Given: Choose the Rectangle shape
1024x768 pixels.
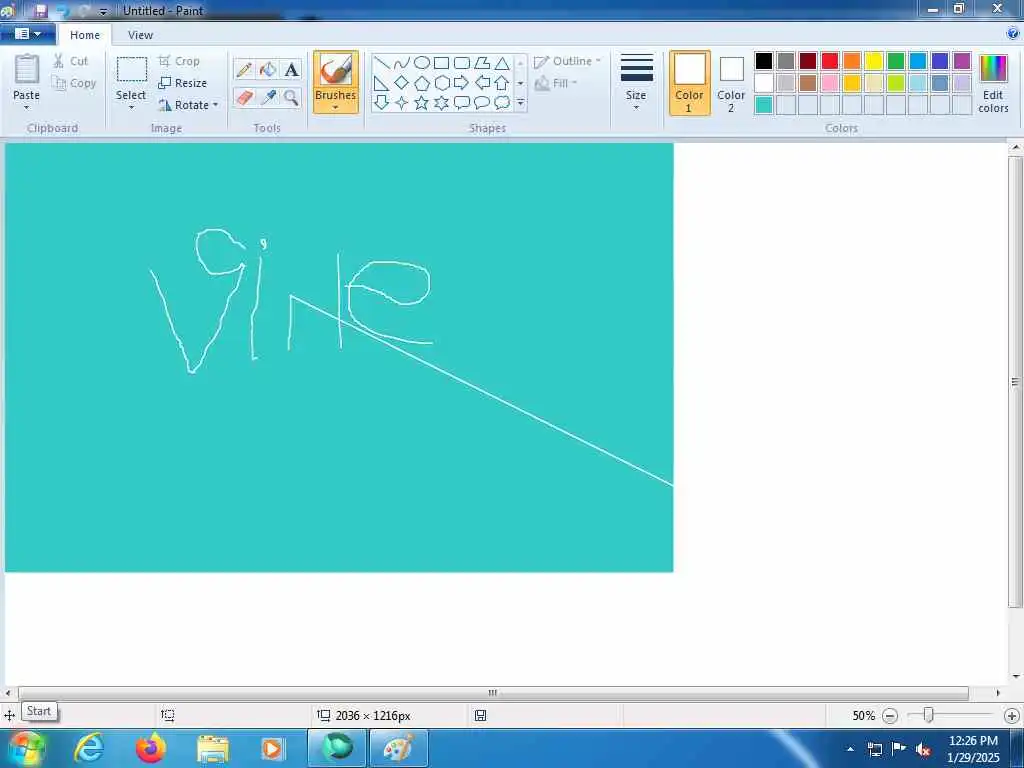Looking at the screenshot, I should point(442,63).
